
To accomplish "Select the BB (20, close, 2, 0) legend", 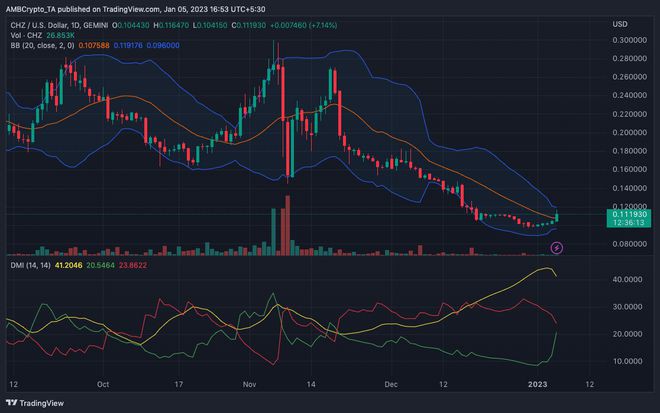I will pos(38,45).
